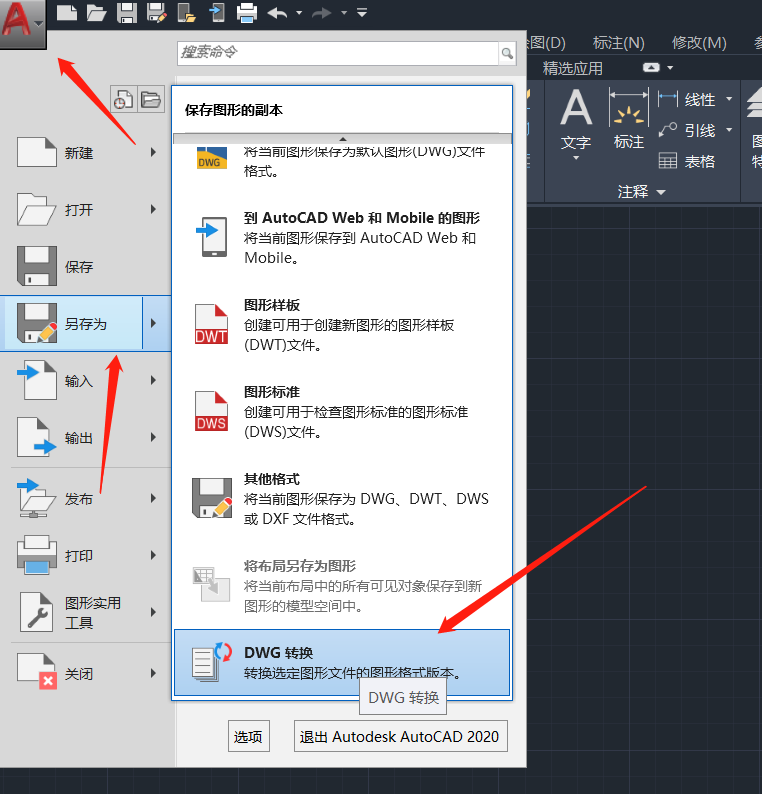Click inside the search commands field

tap(338, 53)
